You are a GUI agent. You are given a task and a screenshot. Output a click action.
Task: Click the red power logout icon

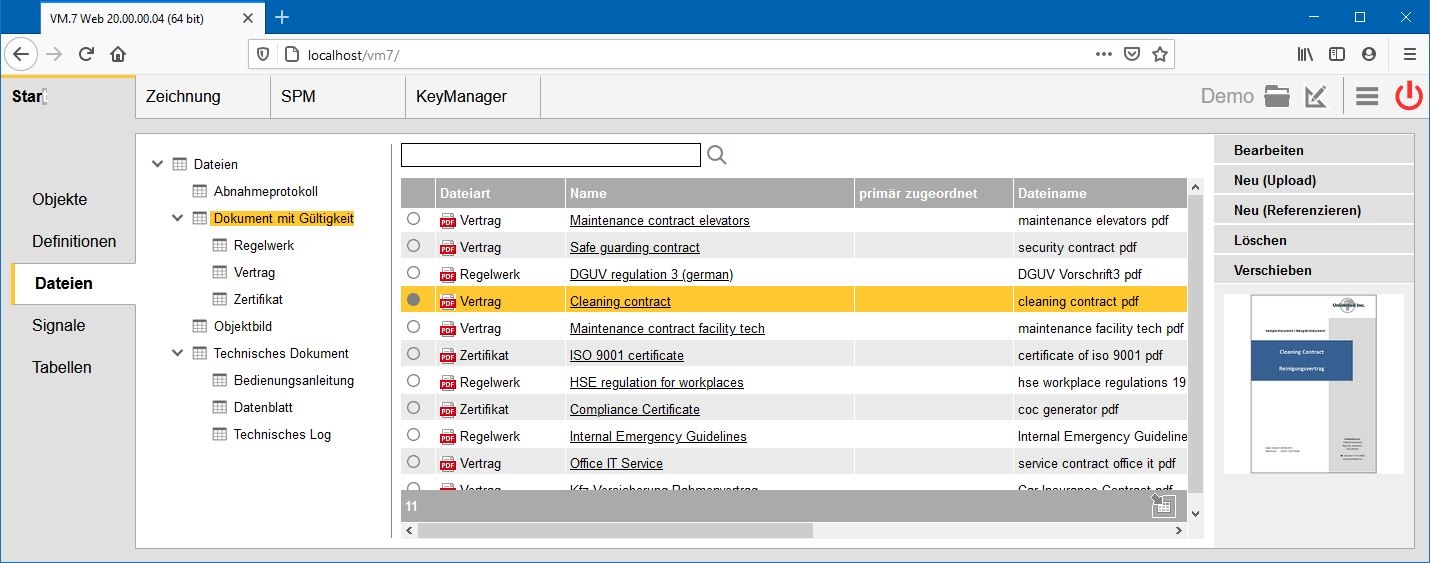[x=1409, y=96]
